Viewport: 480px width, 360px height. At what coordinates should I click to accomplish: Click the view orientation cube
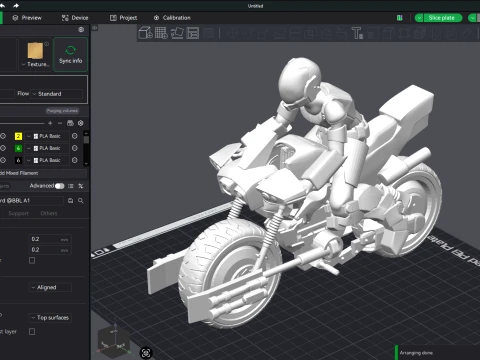114,340
